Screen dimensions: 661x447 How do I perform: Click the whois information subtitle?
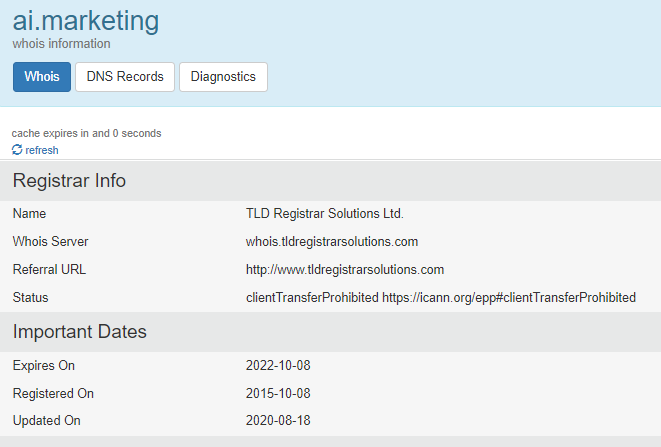click(x=61, y=44)
